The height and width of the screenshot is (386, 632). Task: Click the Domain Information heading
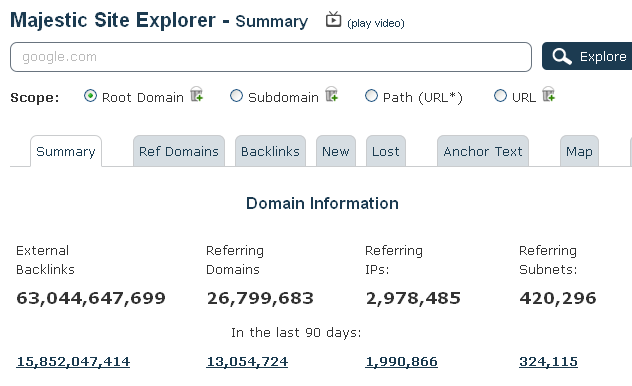(322, 203)
